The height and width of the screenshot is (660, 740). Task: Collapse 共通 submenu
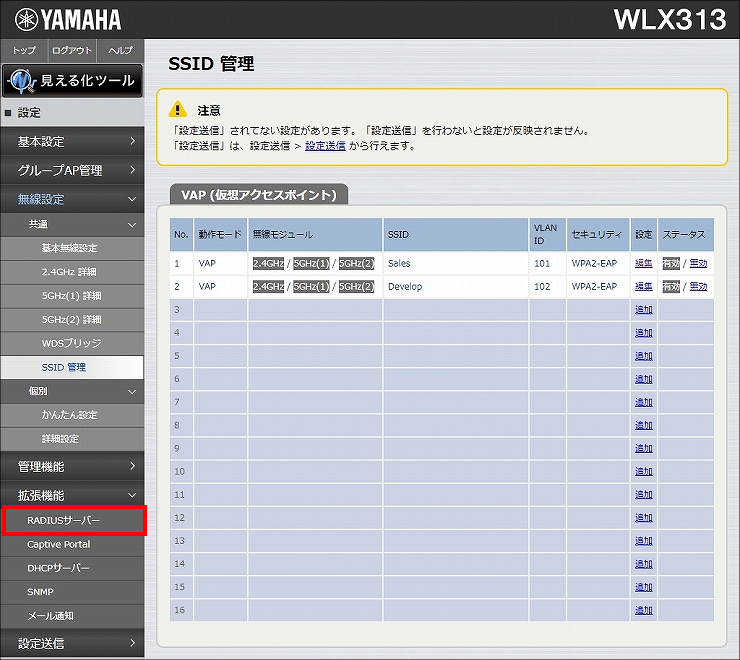tap(72, 224)
